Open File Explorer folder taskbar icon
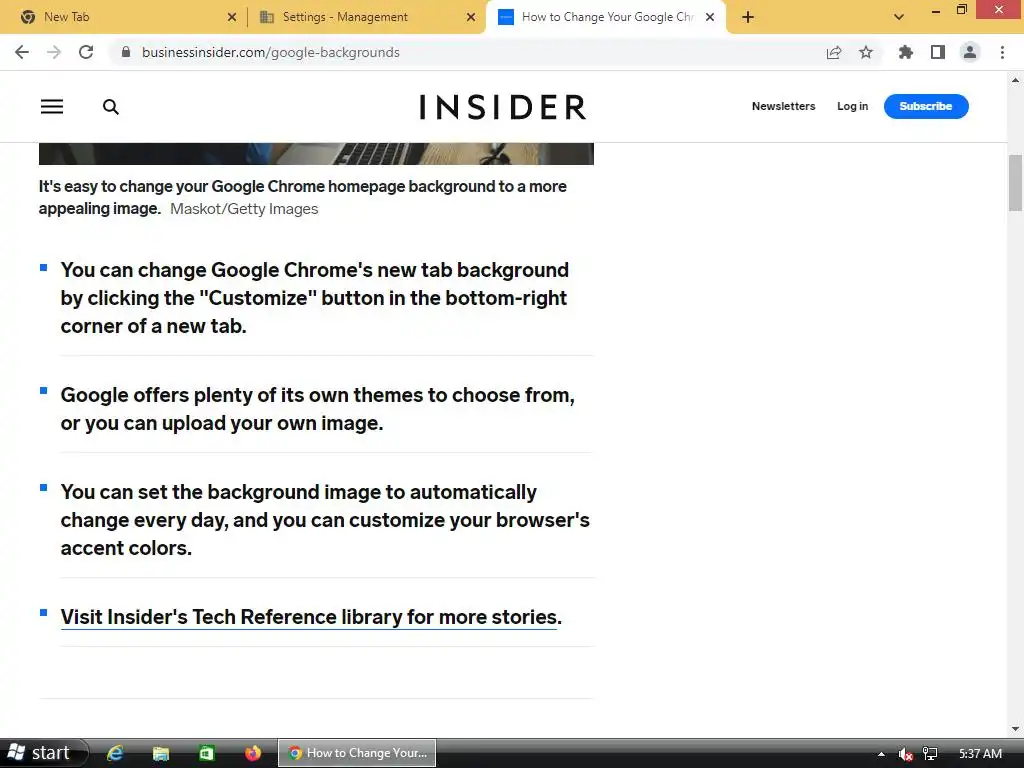 click(x=161, y=753)
